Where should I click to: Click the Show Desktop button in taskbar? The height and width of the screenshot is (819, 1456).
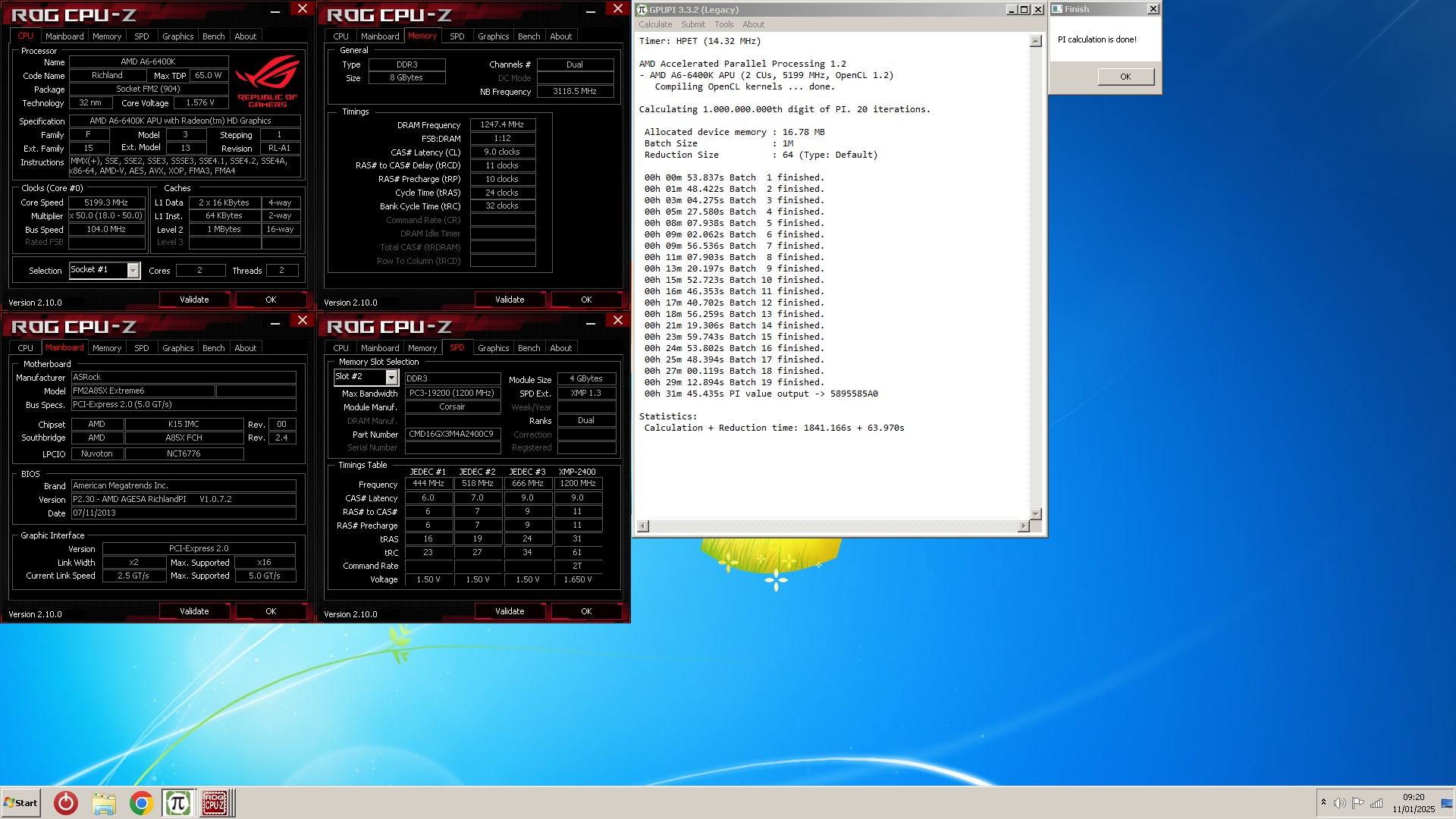pos(1448,803)
